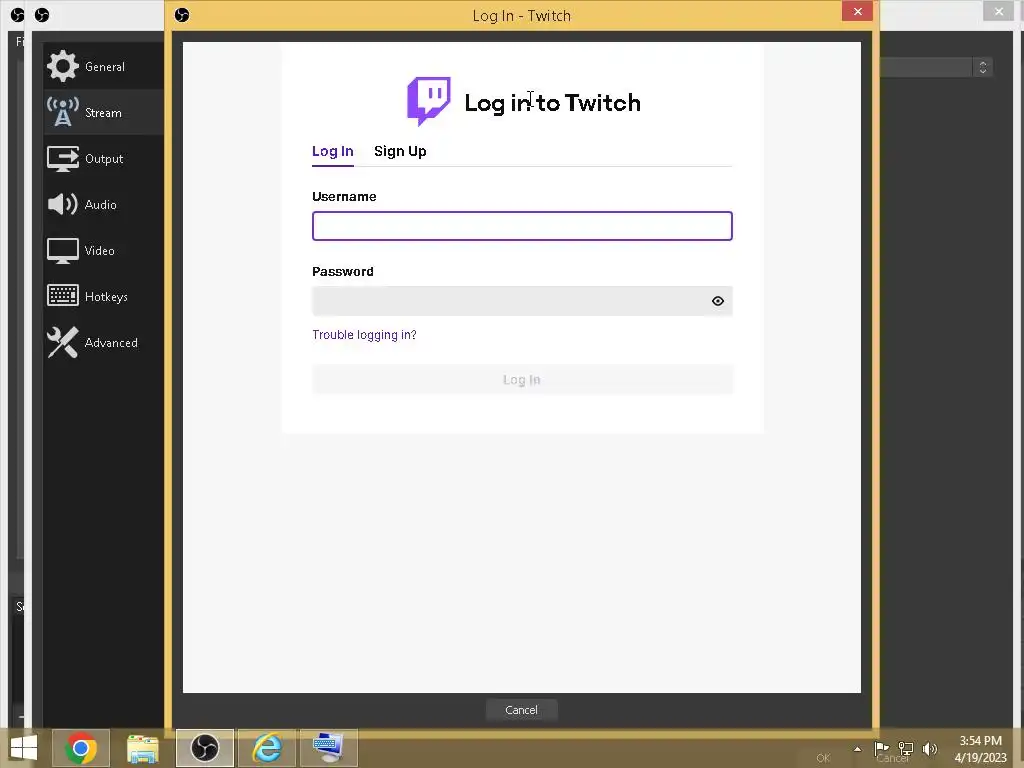Focus the Username input field
Viewport: 1024px width, 768px height.
click(522, 226)
